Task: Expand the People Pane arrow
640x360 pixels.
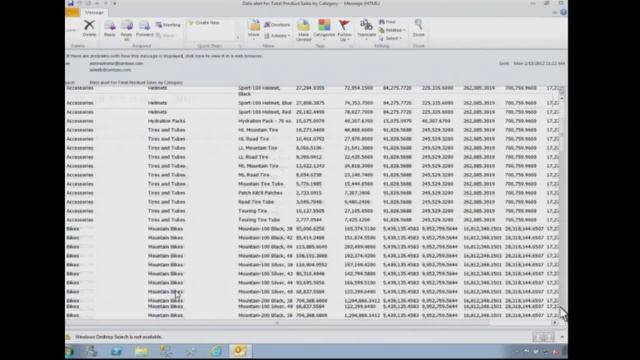Action: pyautogui.click(x=562, y=337)
